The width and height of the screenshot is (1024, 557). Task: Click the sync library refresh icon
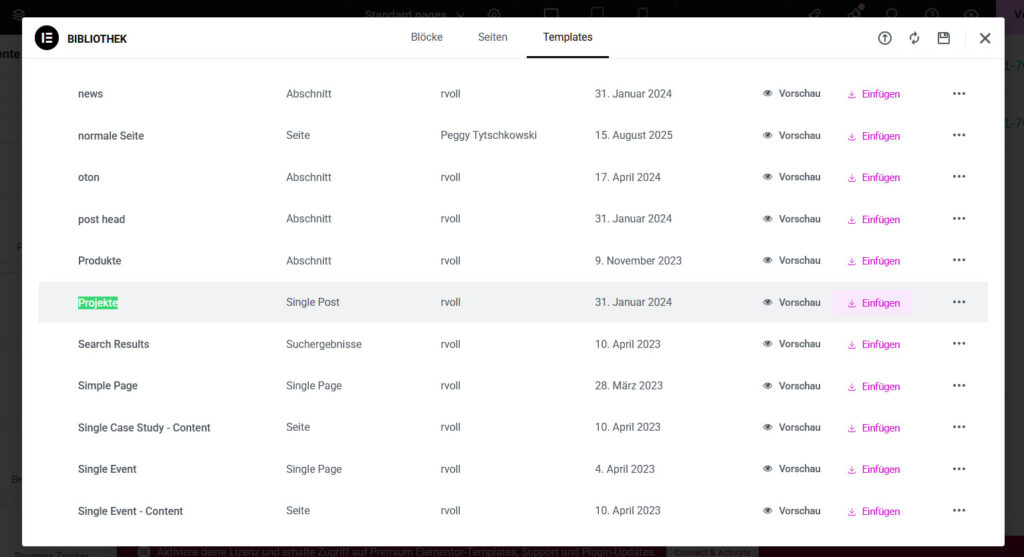(914, 38)
